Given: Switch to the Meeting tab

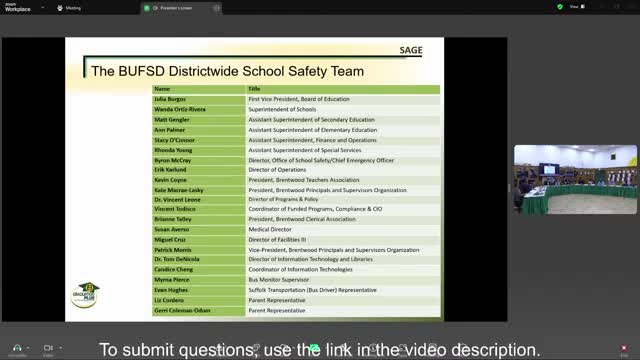Looking at the screenshot, I should coord(69,8).
